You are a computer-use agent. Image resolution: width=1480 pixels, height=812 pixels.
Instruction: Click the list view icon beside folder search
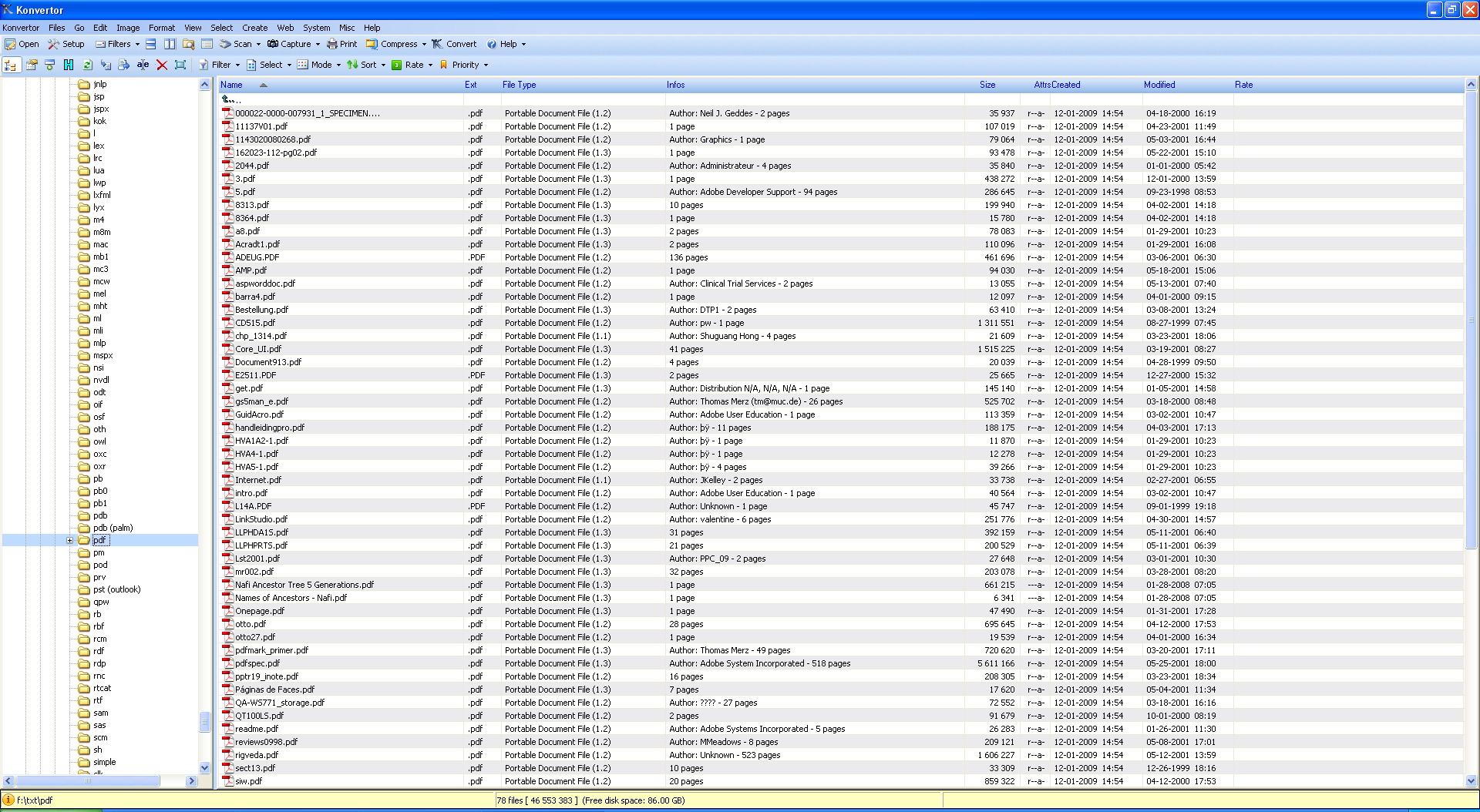pos(207,44)
